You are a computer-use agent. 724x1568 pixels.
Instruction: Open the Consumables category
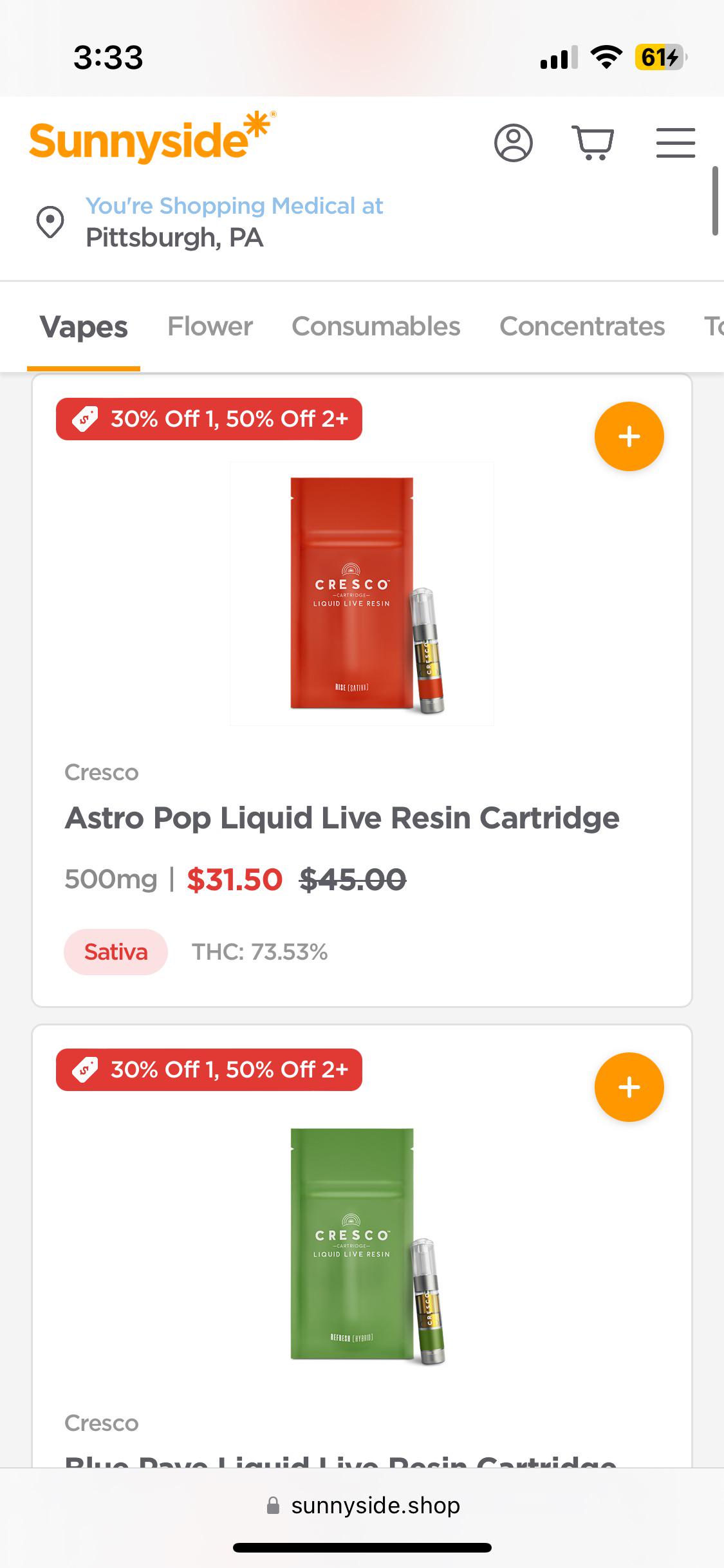pos(375,327)
